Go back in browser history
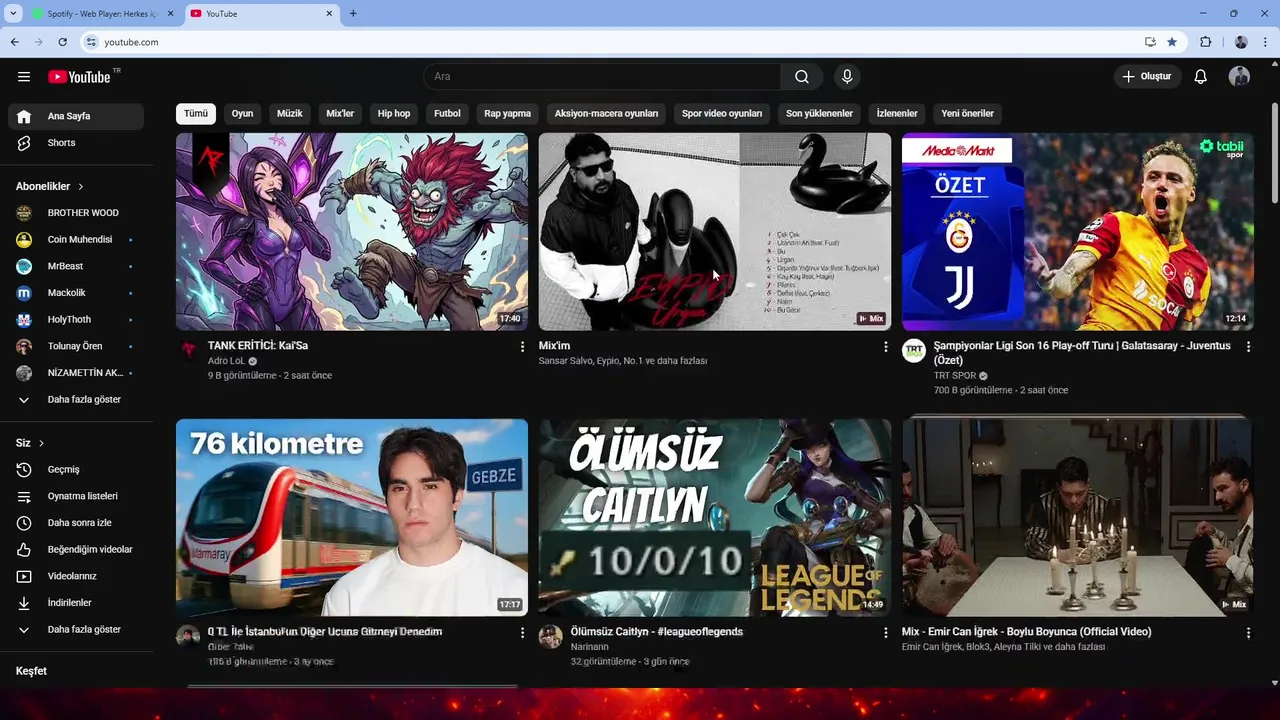This screenshot has width=1280, height=720. pyautogui.click(x=15, y=42)
